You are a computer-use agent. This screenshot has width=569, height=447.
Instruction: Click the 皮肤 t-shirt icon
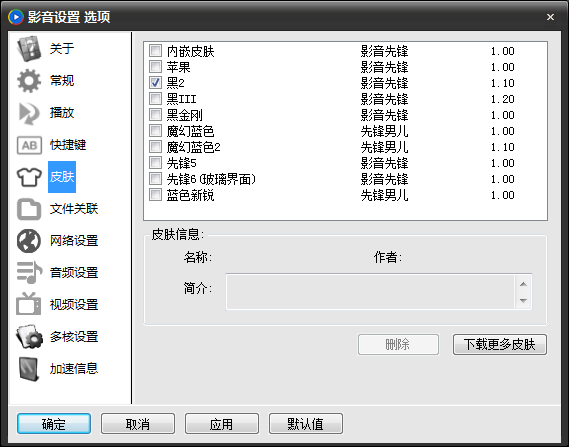coord(29,177)
